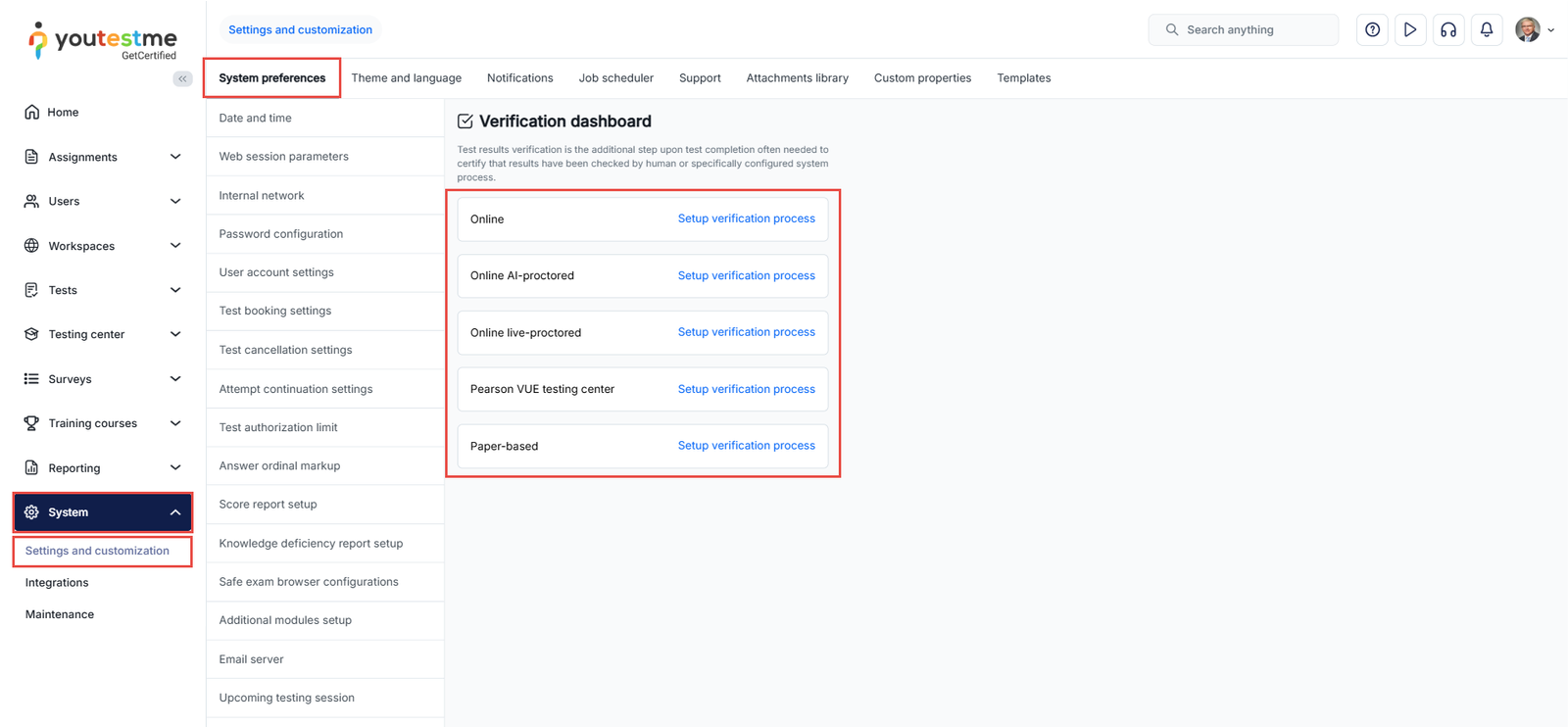Open the Job scheduler tab
This screenshot has width=1568, height=727.
point(615,78)
